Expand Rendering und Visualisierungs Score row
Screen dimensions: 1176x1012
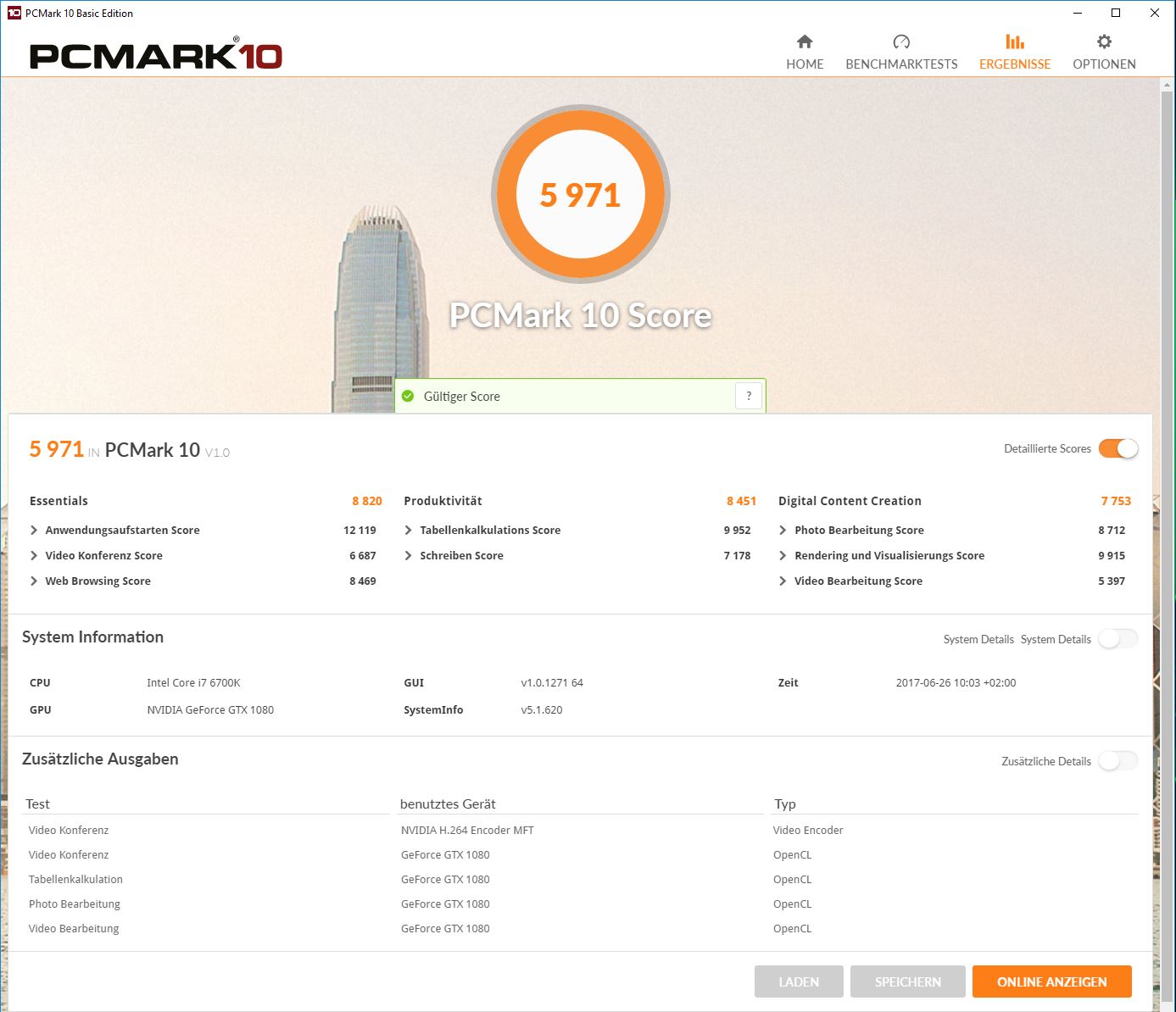click(x=783, y=555)
